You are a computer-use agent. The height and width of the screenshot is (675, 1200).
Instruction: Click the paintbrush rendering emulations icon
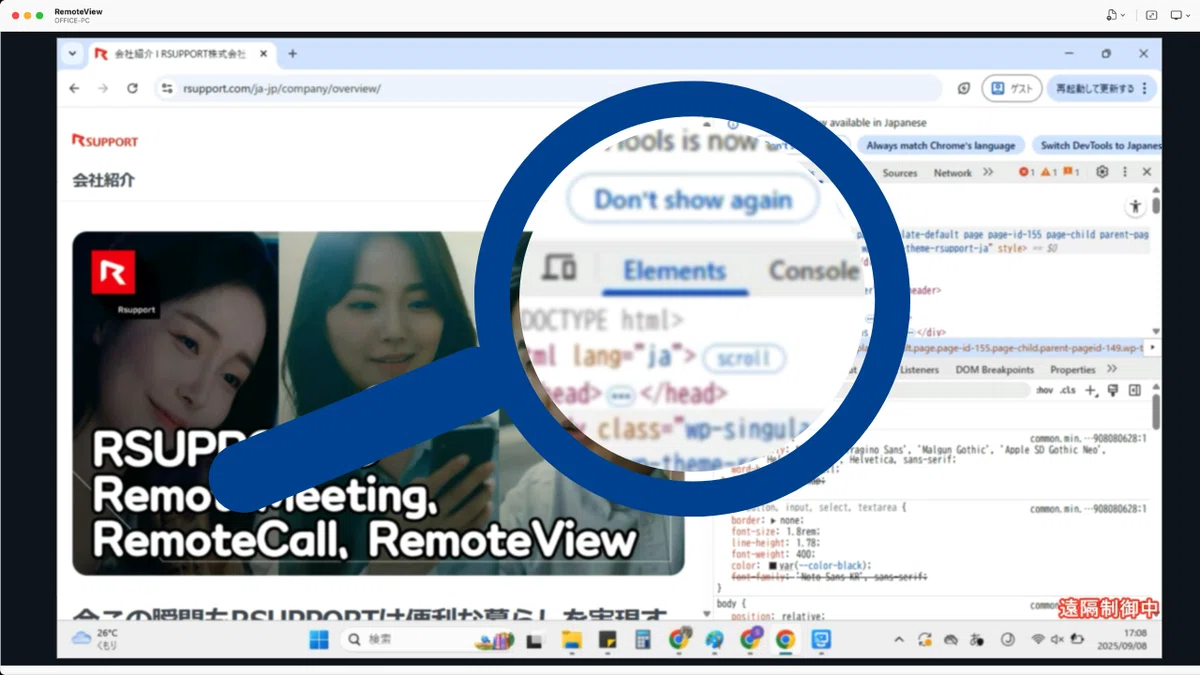pyautogui.click(x=1113, y=390)
